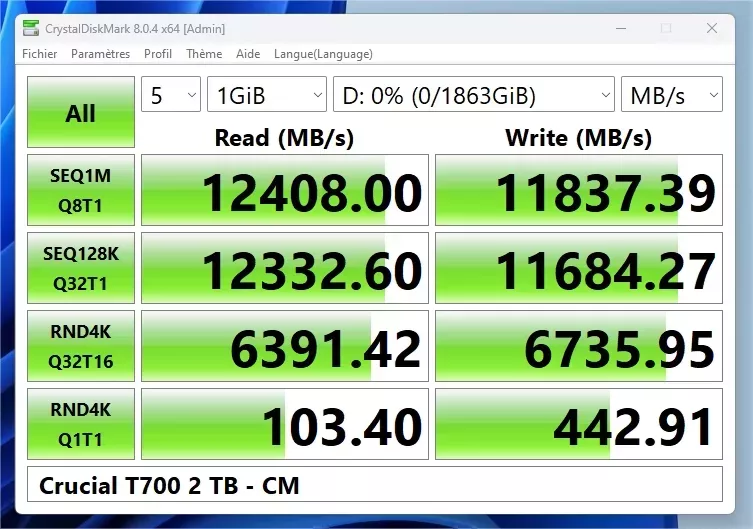Click the Crucial T700 2 TB comment field
This screenshot has width=753, height=529.
tap(375, 484)
